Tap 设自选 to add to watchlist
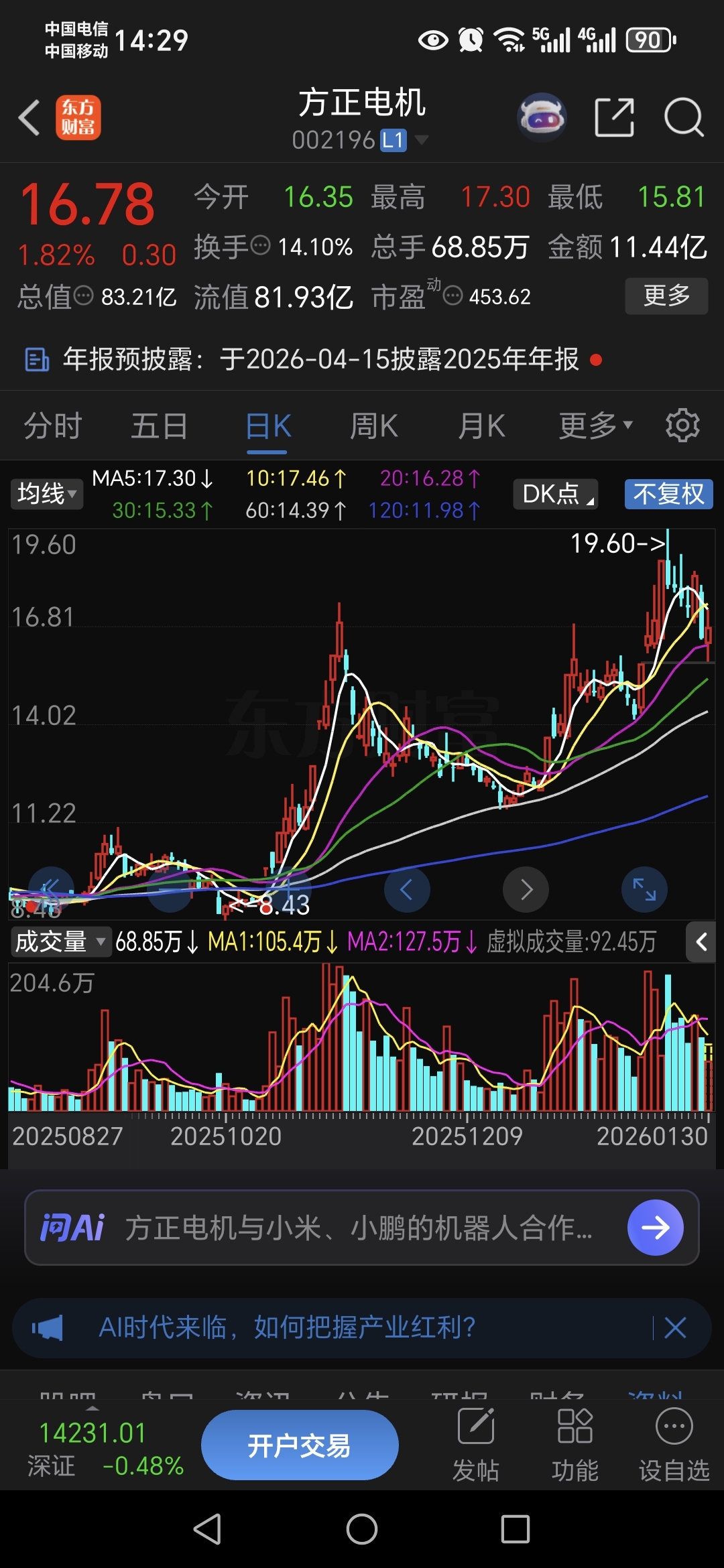 pyautogui.click(x=674, y=1445)
